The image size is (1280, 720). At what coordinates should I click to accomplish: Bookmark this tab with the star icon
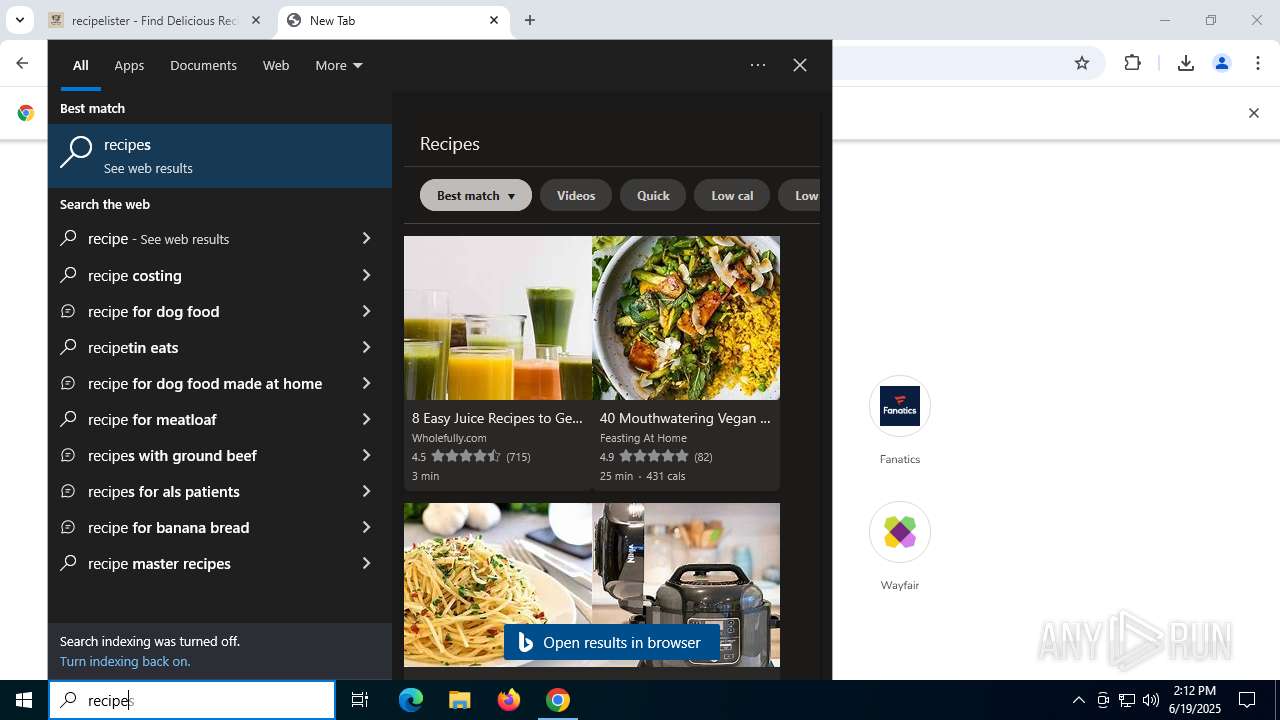coord(1081,63)
